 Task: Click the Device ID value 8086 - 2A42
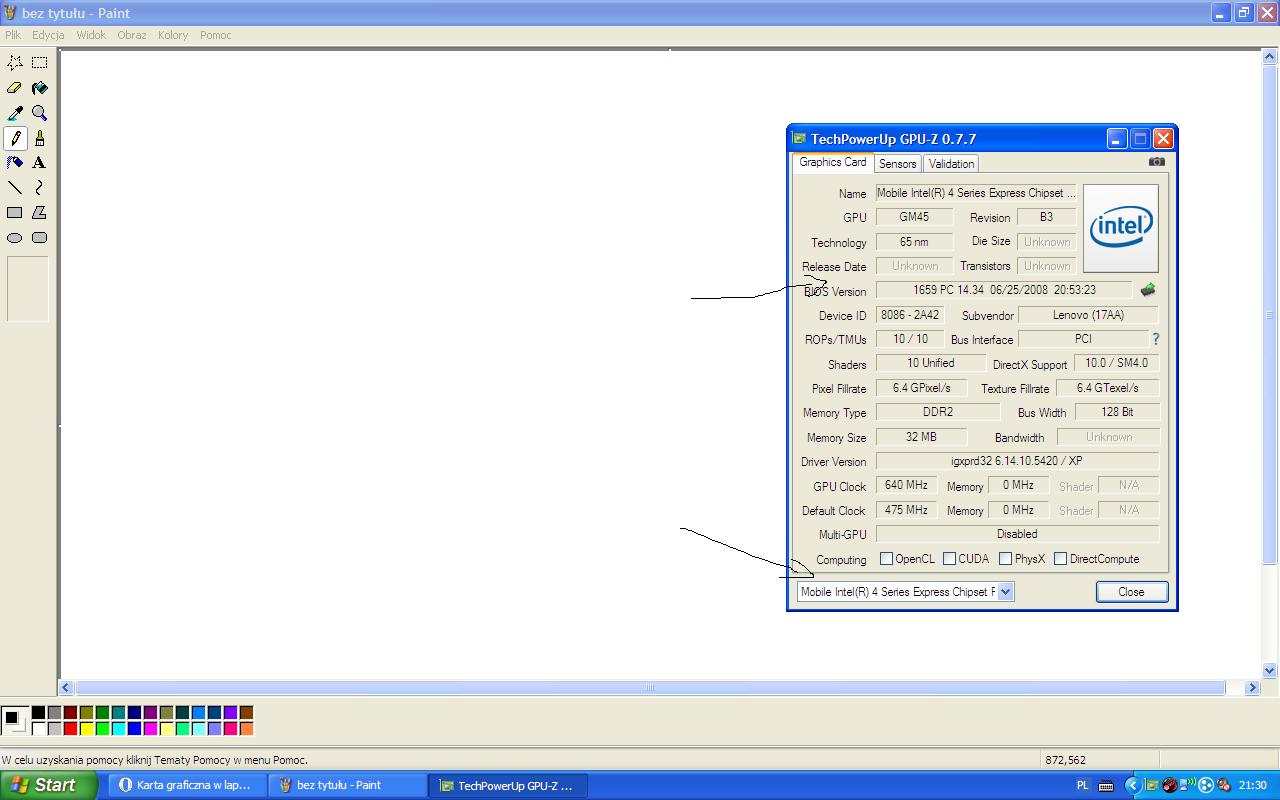pyautogui.click(x=910, y=315)
